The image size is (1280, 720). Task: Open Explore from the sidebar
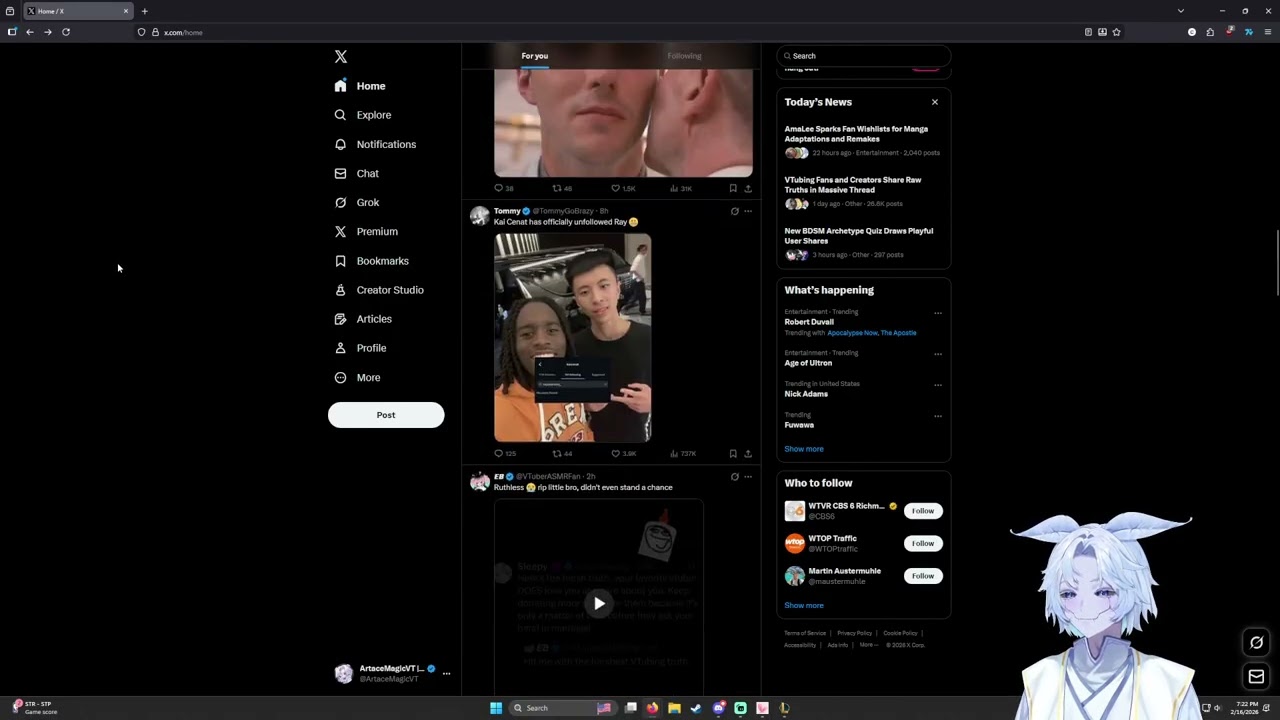pyautogui.click(x=363, y=115)
